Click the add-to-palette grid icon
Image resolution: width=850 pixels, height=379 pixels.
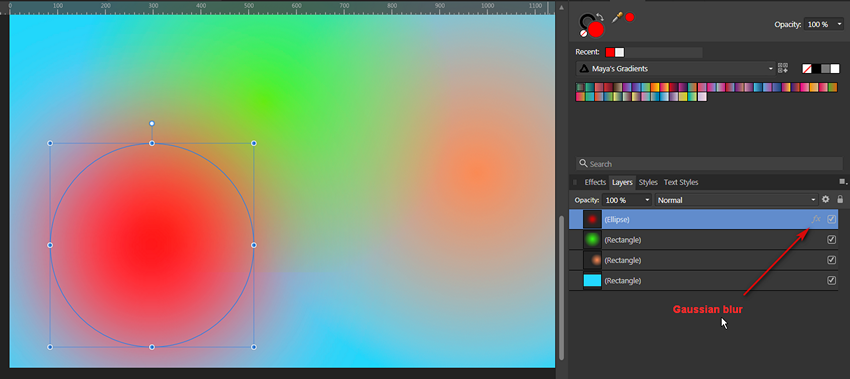click(x=782, y=68)
